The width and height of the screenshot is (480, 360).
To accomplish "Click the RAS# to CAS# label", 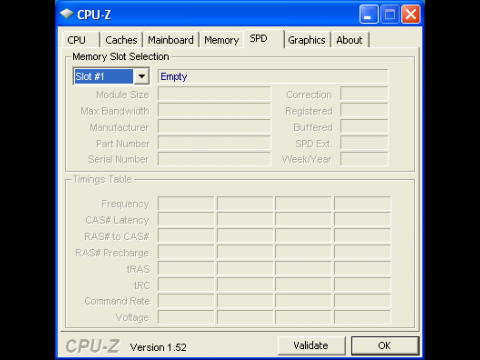I will pyautogui.click(x=117, y=236).
